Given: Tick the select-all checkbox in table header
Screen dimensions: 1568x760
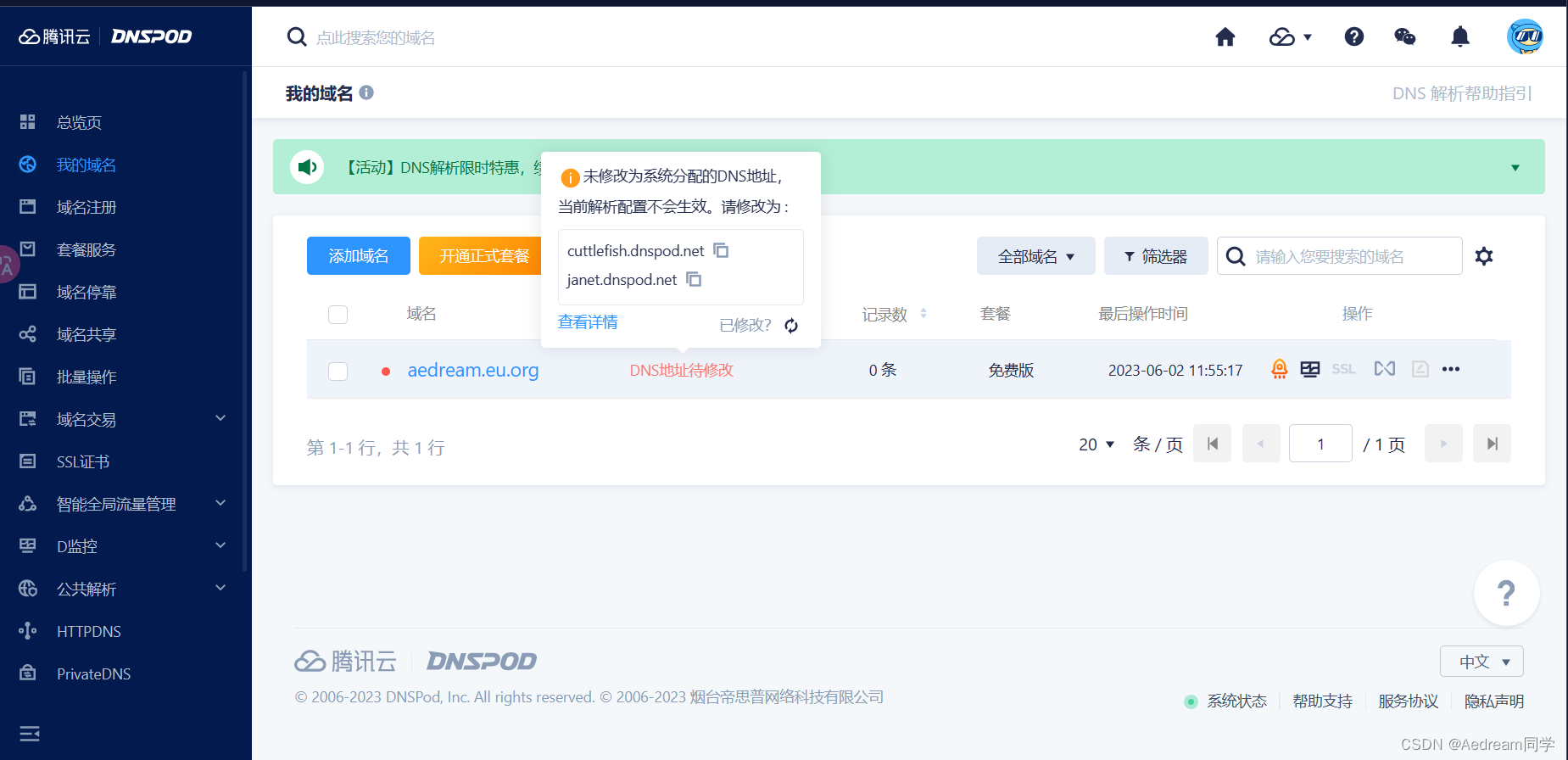Looking at the screenshot, I should coord(338,315).
